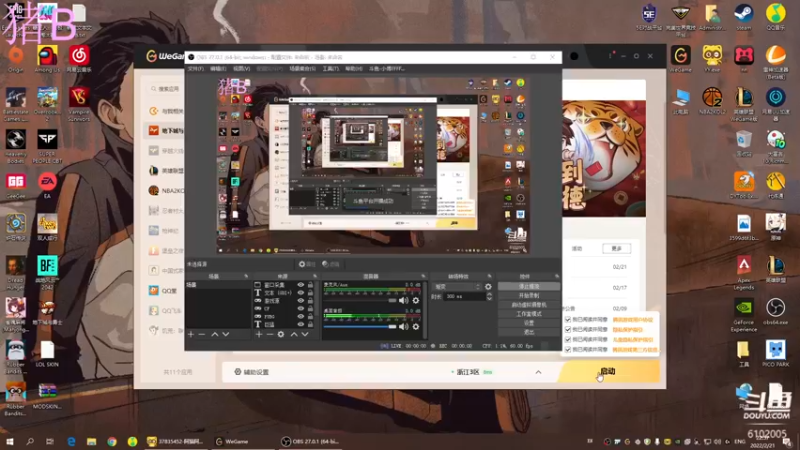The height and width of the screenshot is (450, 800).
Task: Open GeForce Experience desktop icon
Action: (x=743, y=314)
